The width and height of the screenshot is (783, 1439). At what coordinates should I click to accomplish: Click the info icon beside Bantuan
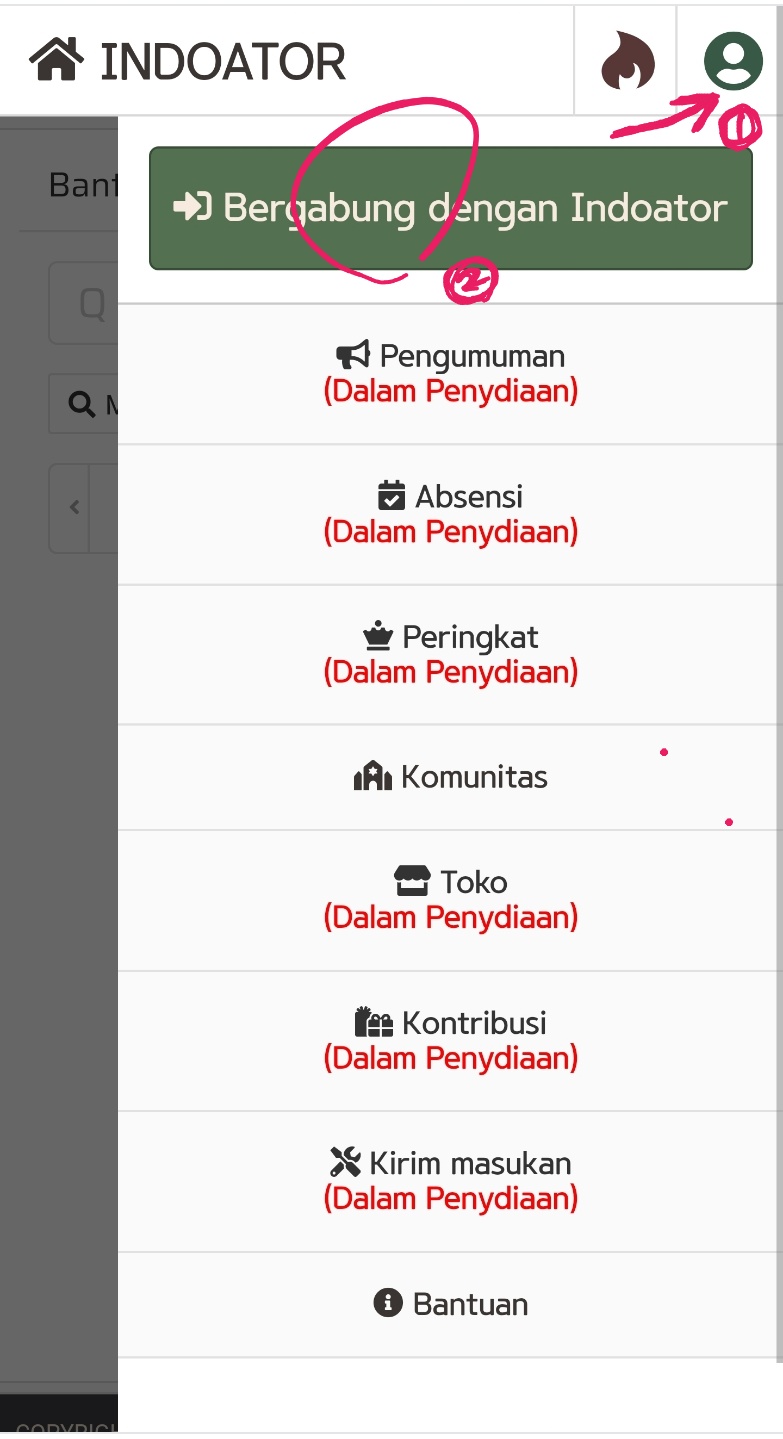[387, 1303]
